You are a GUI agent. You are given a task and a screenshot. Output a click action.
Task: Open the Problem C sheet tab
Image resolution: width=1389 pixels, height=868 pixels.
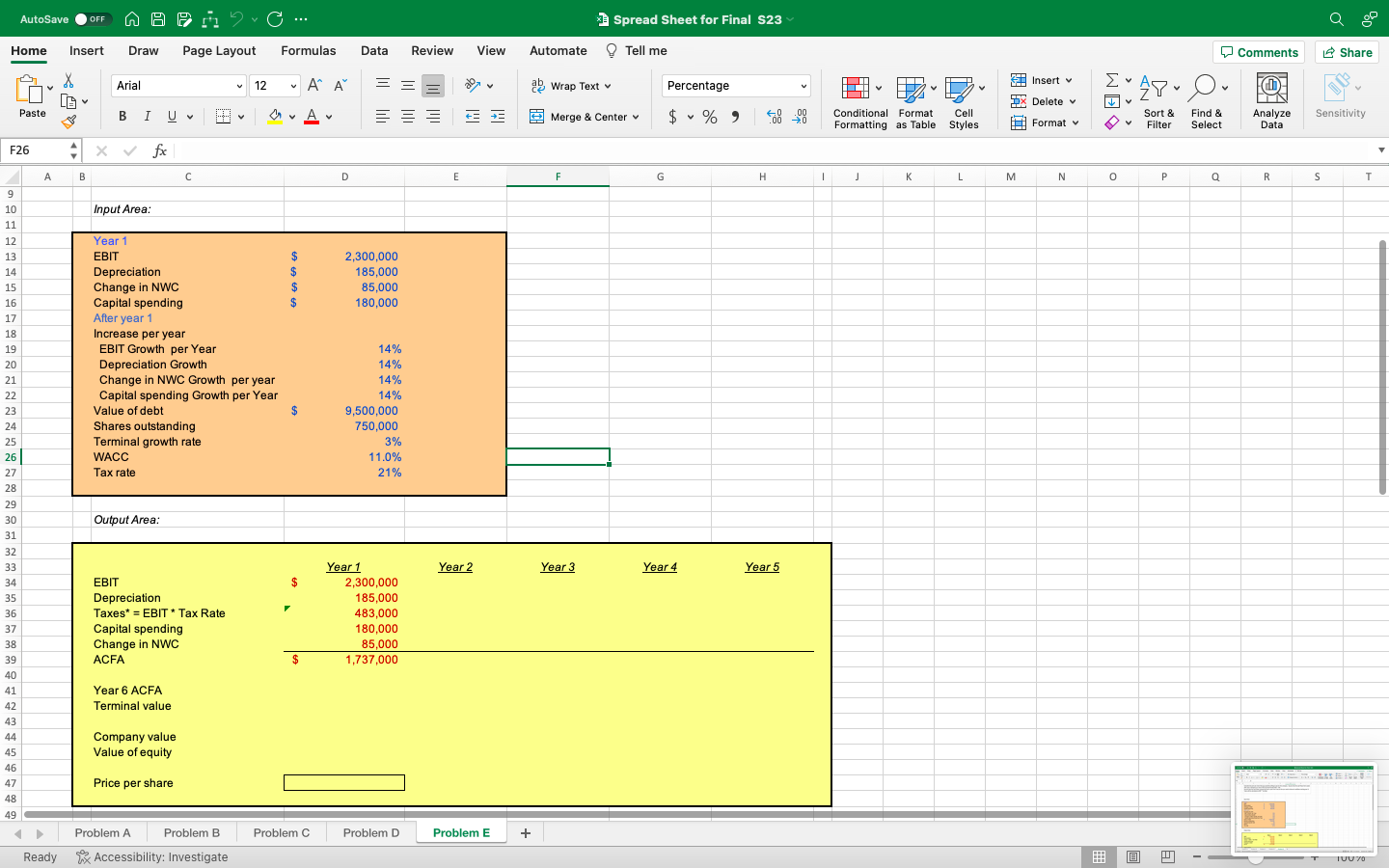click(x=281, y=832)
